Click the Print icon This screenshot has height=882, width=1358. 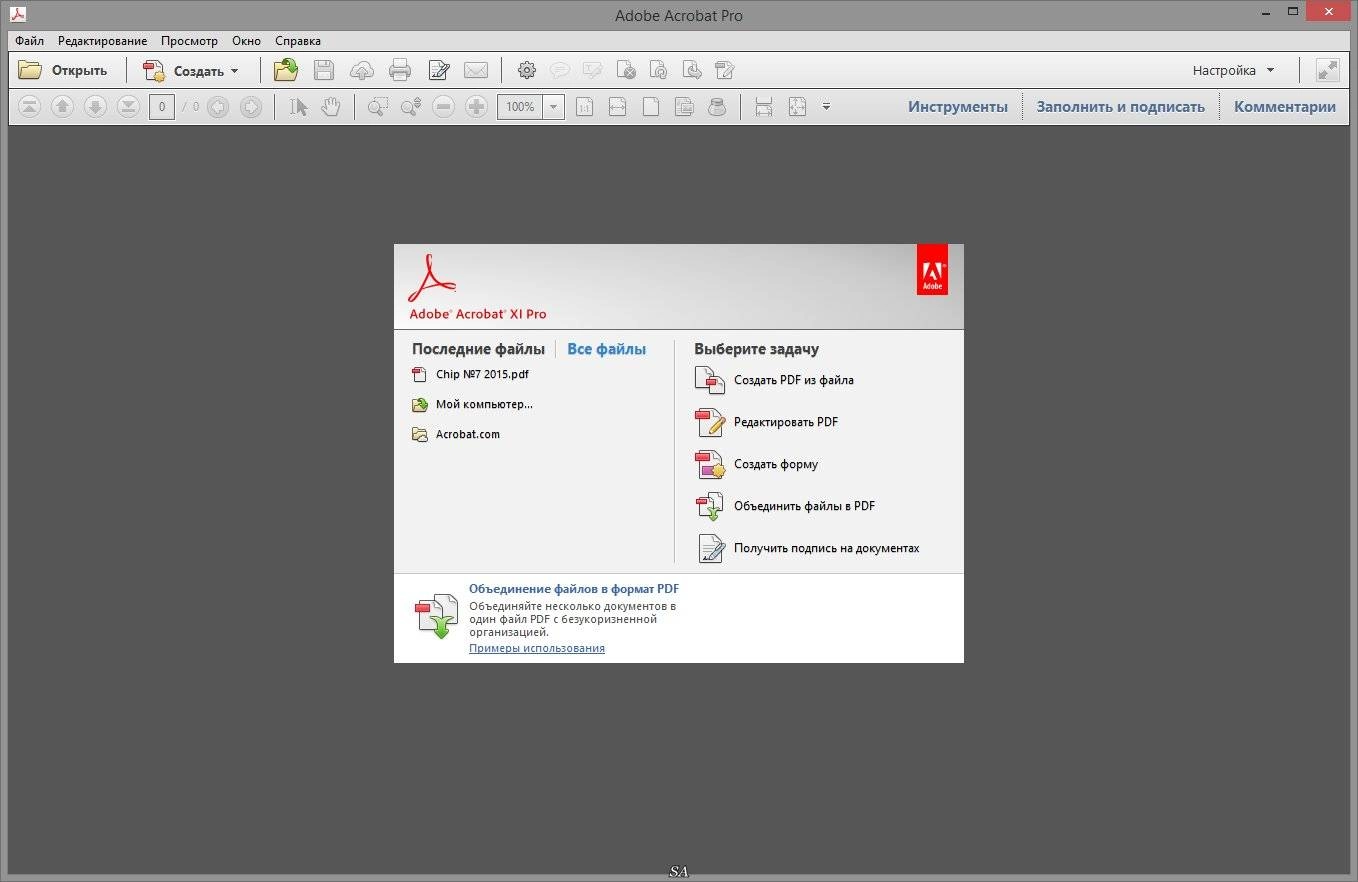400,70
